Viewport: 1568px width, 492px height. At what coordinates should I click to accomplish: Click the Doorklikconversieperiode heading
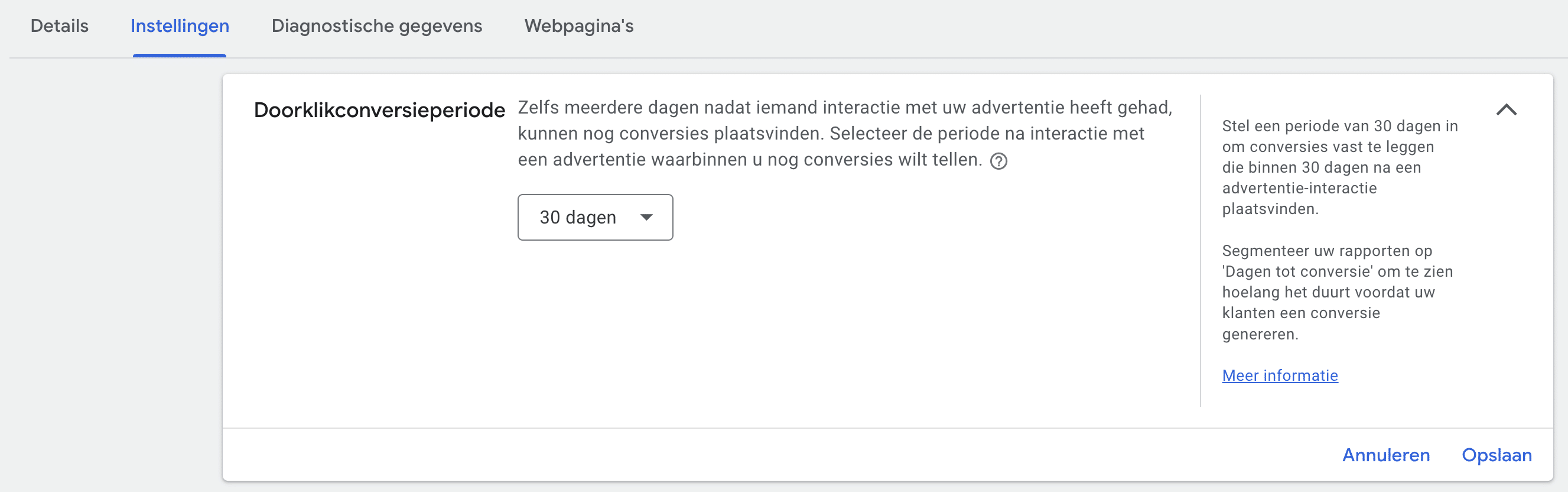click(x=379, y=110)
